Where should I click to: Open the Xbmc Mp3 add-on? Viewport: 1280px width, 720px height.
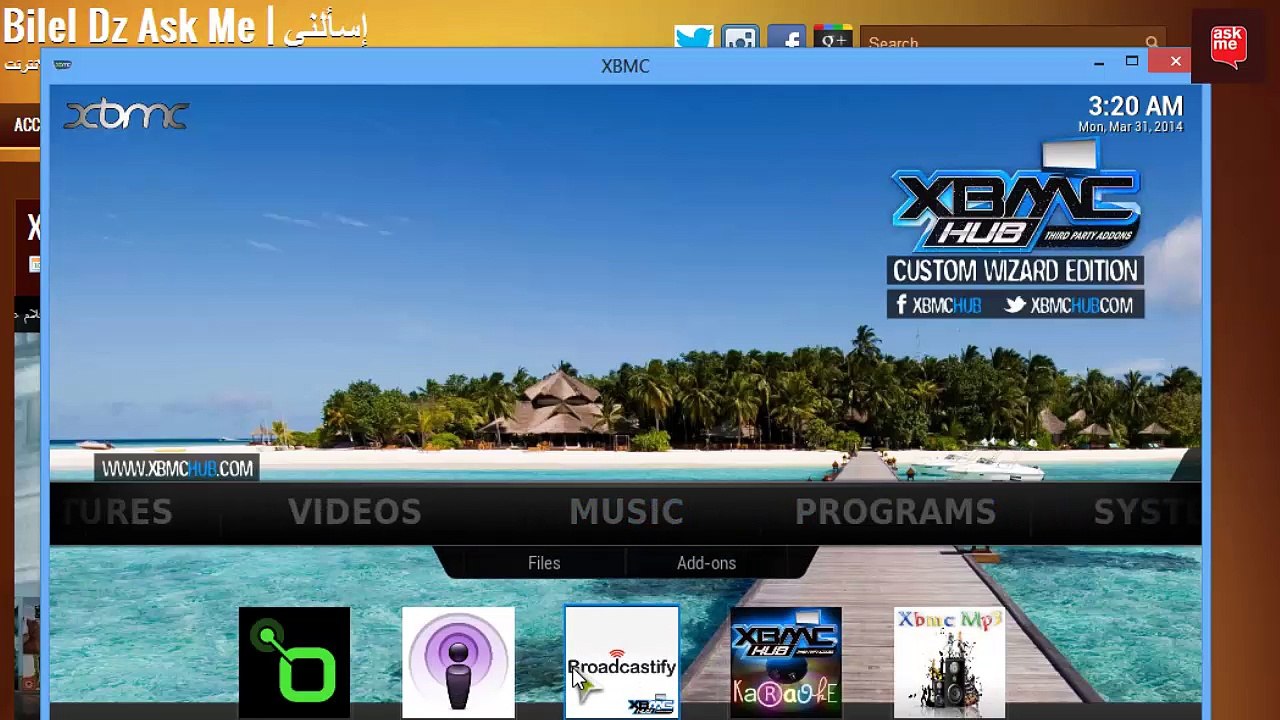coord(949,662)
